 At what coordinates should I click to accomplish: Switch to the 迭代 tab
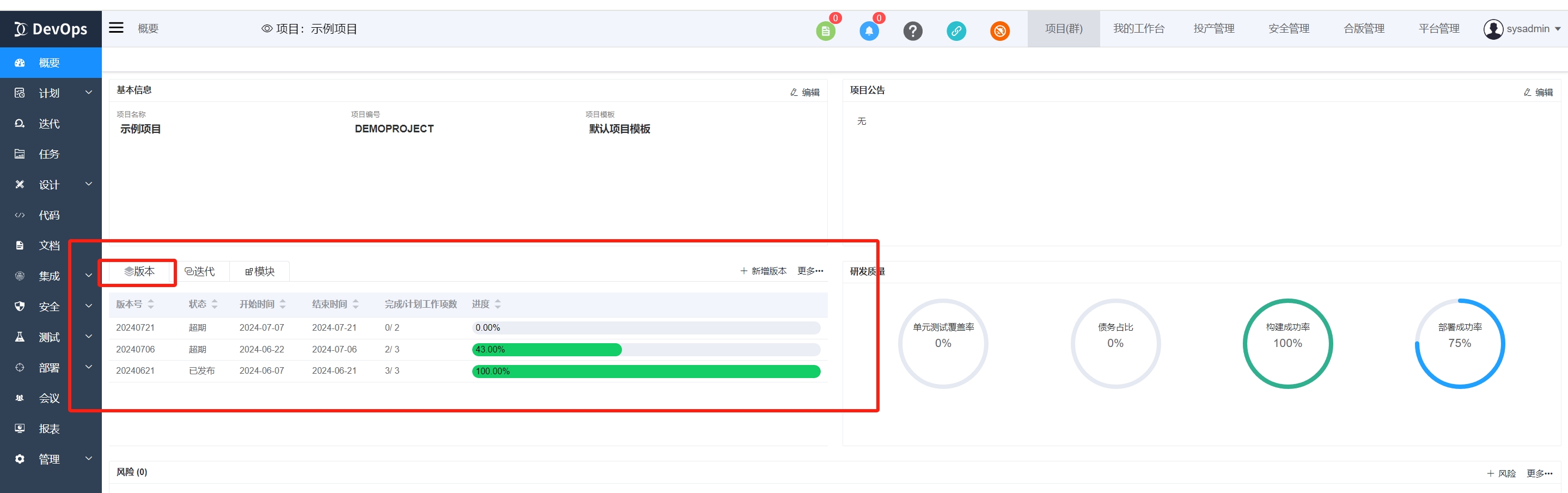(200, 271)
